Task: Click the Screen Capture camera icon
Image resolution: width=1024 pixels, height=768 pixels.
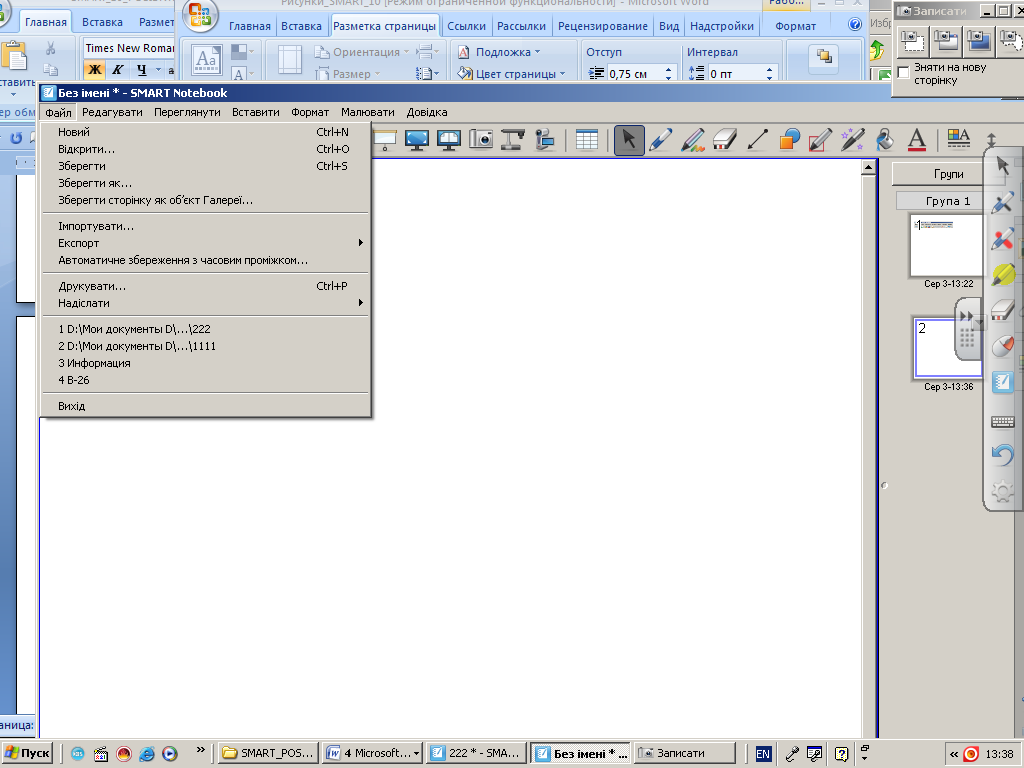Action: pos(481,140)
